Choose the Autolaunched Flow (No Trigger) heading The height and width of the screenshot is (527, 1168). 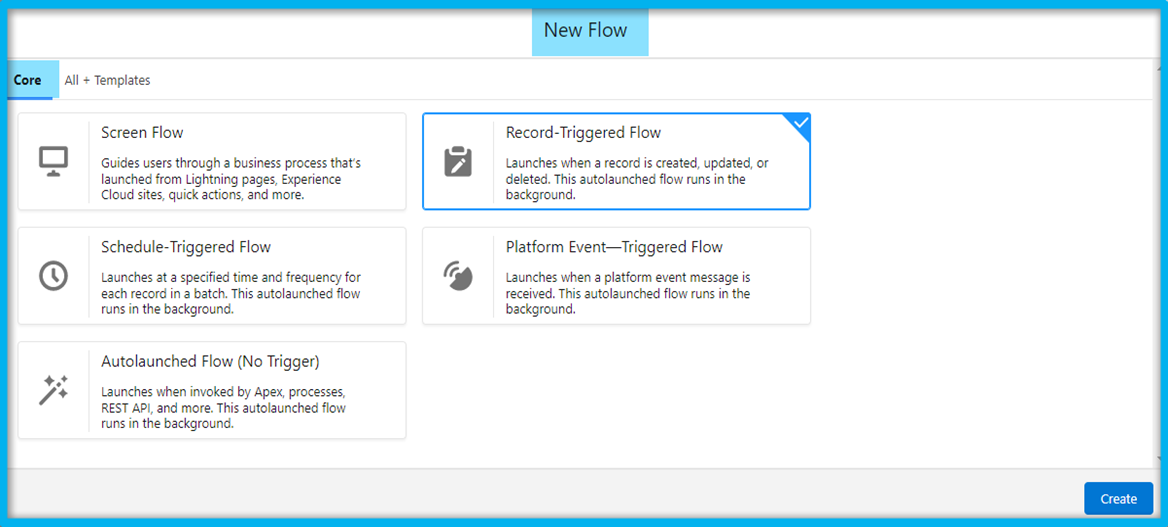[210, 362]
